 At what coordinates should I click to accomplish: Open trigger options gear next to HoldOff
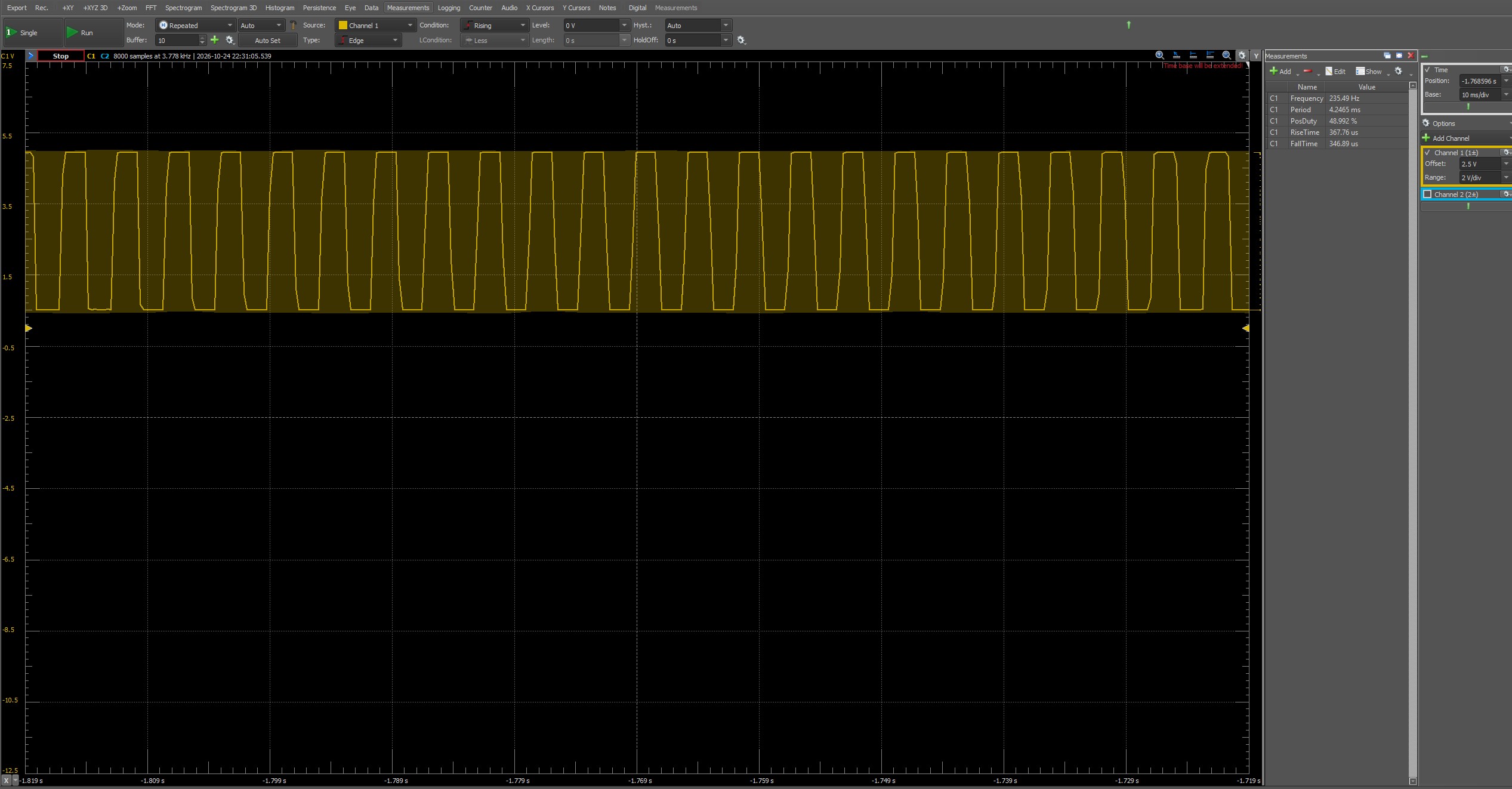741,40
